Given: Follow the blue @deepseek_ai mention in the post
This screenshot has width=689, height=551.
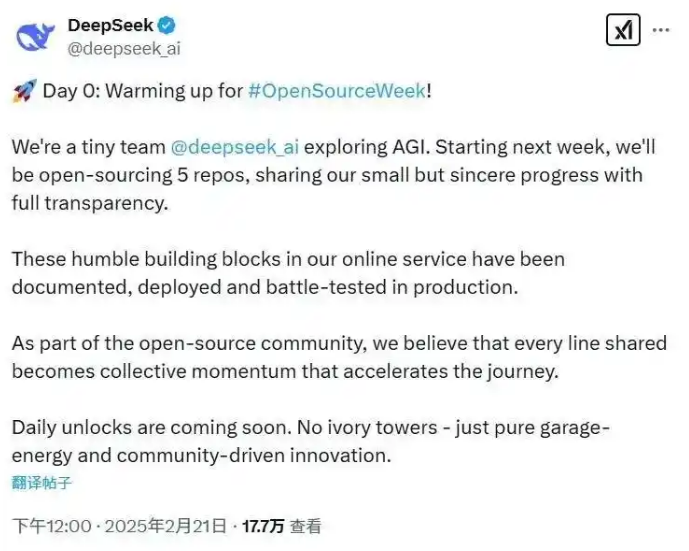Looking at the screenshot, I should point(235,147).
